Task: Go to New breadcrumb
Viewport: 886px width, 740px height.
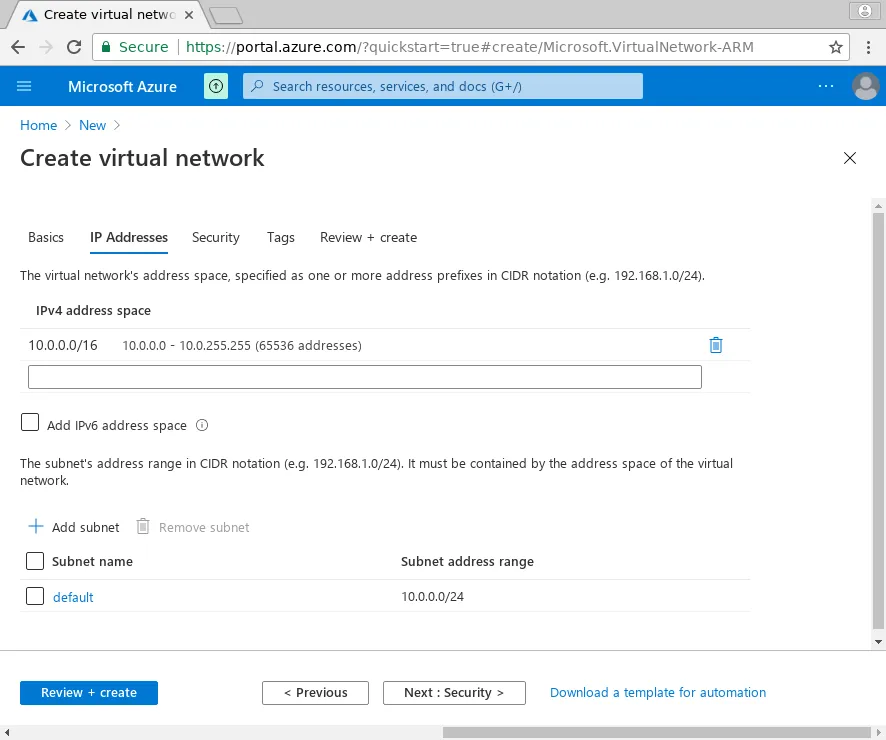Action: [x=92, y=125]
